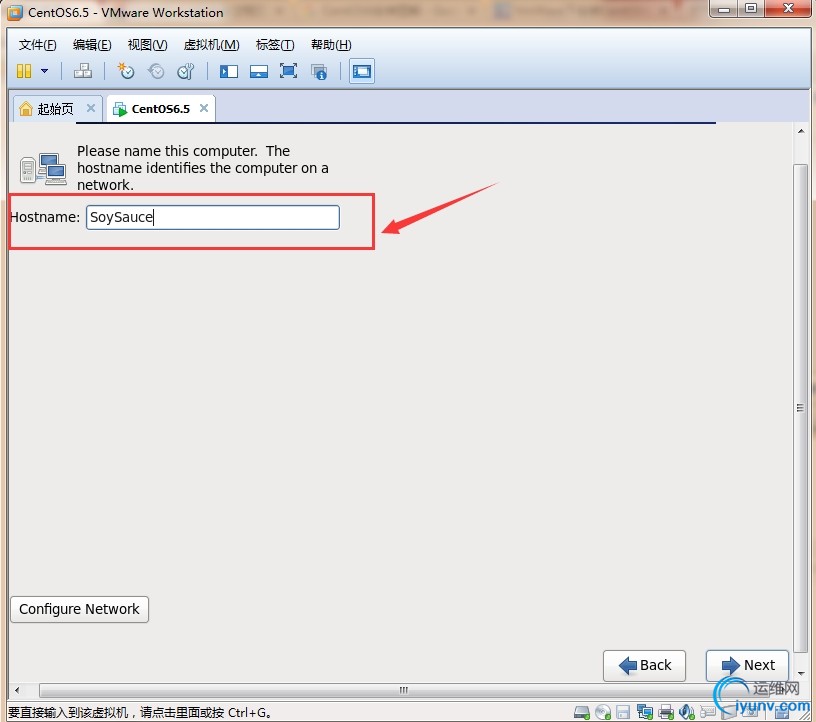Go back with the Back button
Viewport: 816px width, 722px height.
[644, 665]
